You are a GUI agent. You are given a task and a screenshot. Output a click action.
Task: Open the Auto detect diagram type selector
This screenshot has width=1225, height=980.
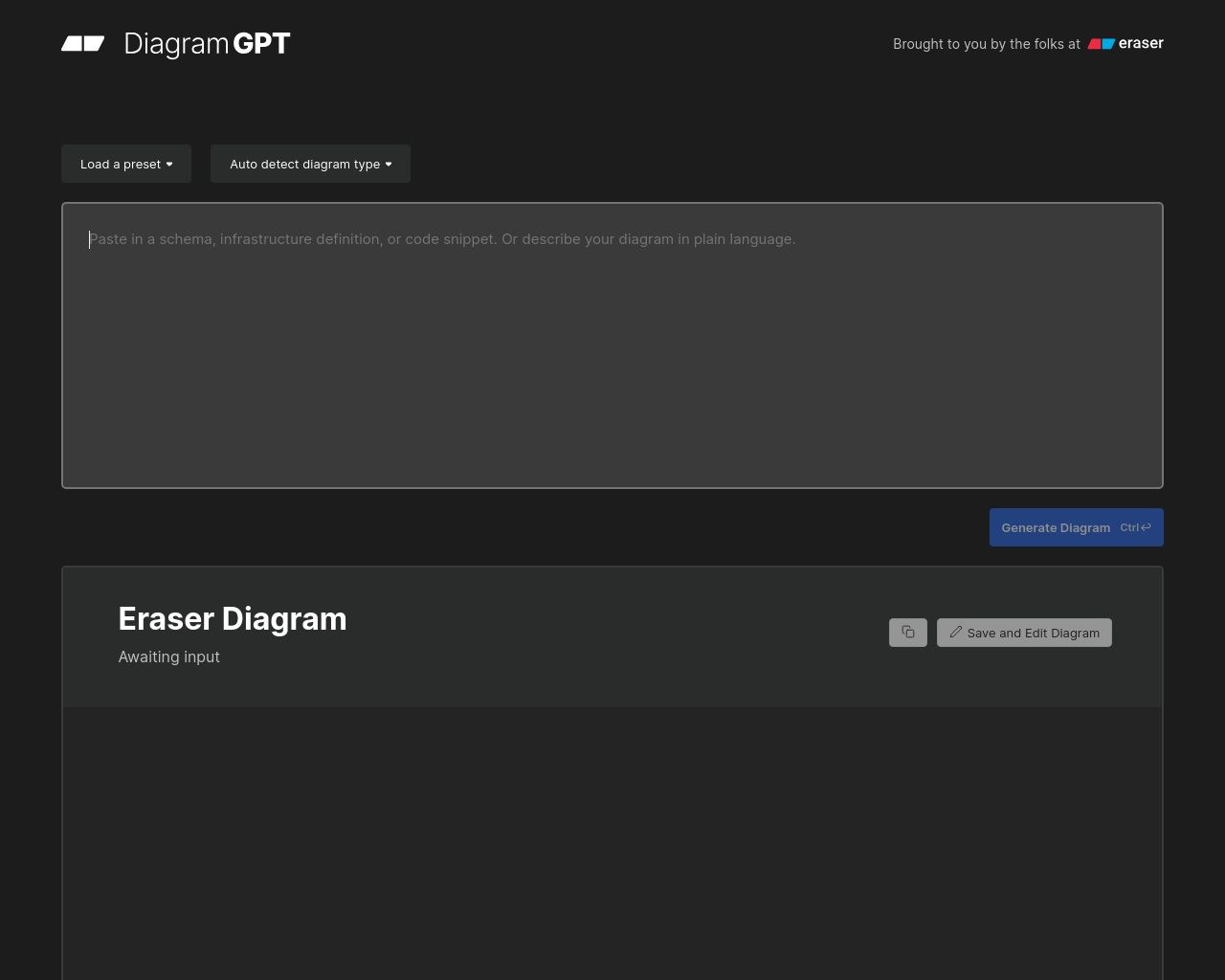(310, 164)
